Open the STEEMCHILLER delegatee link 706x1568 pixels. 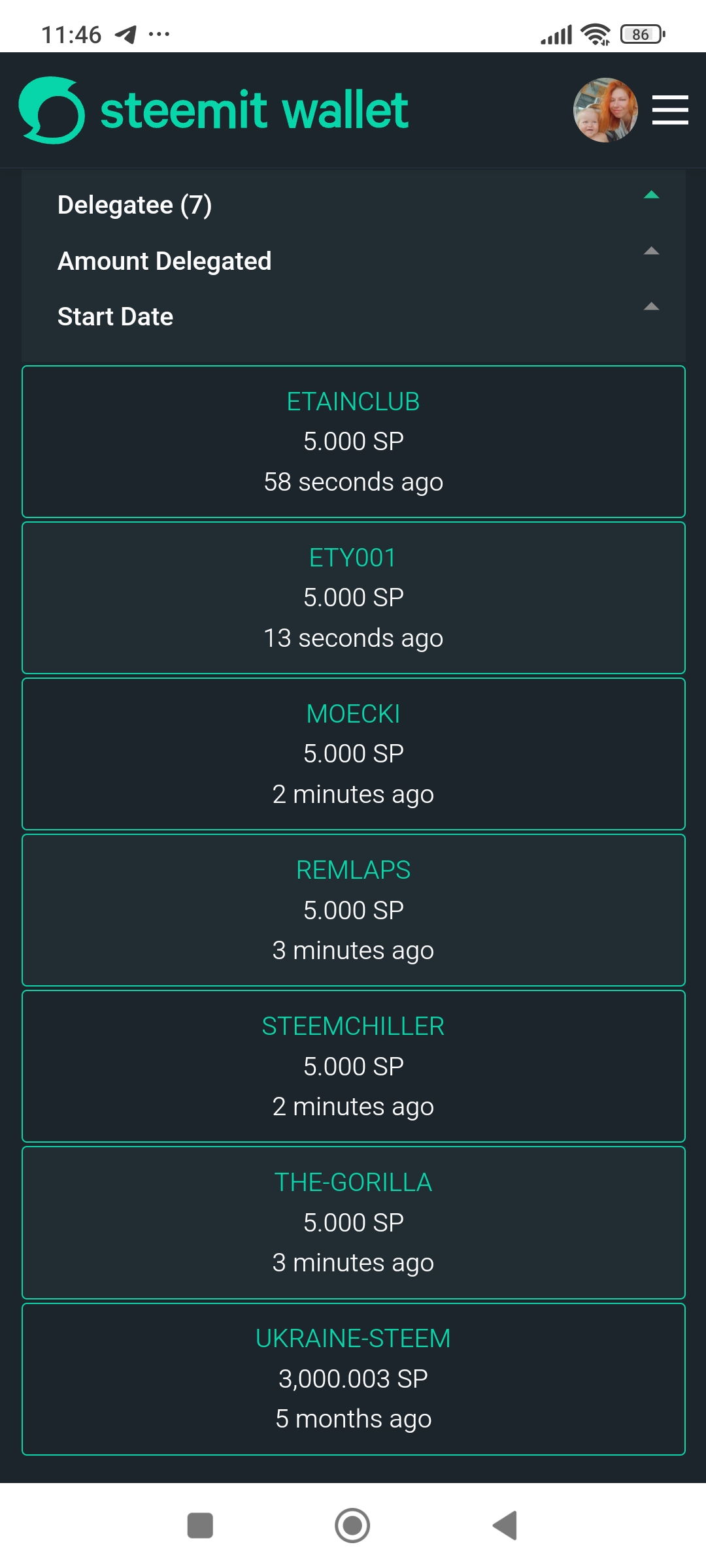[354, 1026]
